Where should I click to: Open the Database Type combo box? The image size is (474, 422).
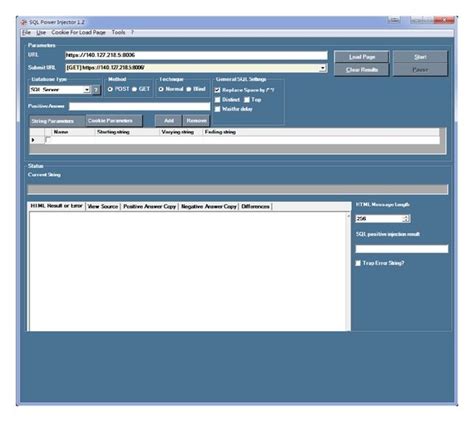click(x=60, y=90)
